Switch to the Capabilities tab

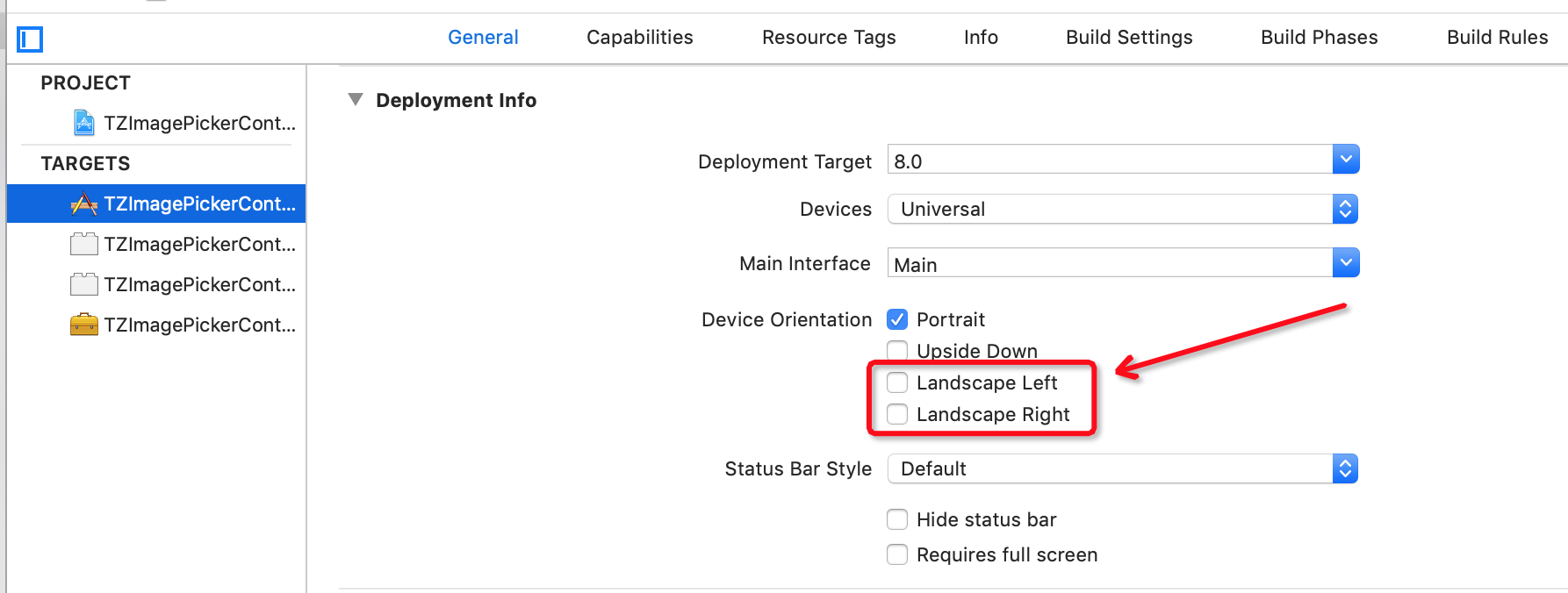click(x=640, y=37)
